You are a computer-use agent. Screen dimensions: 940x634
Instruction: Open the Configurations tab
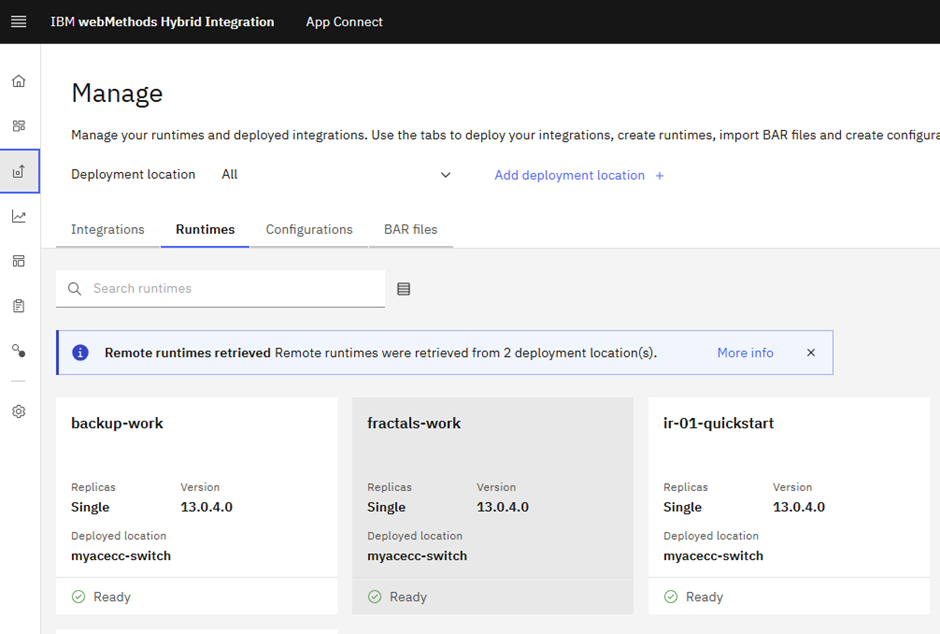tap(309, 230)
